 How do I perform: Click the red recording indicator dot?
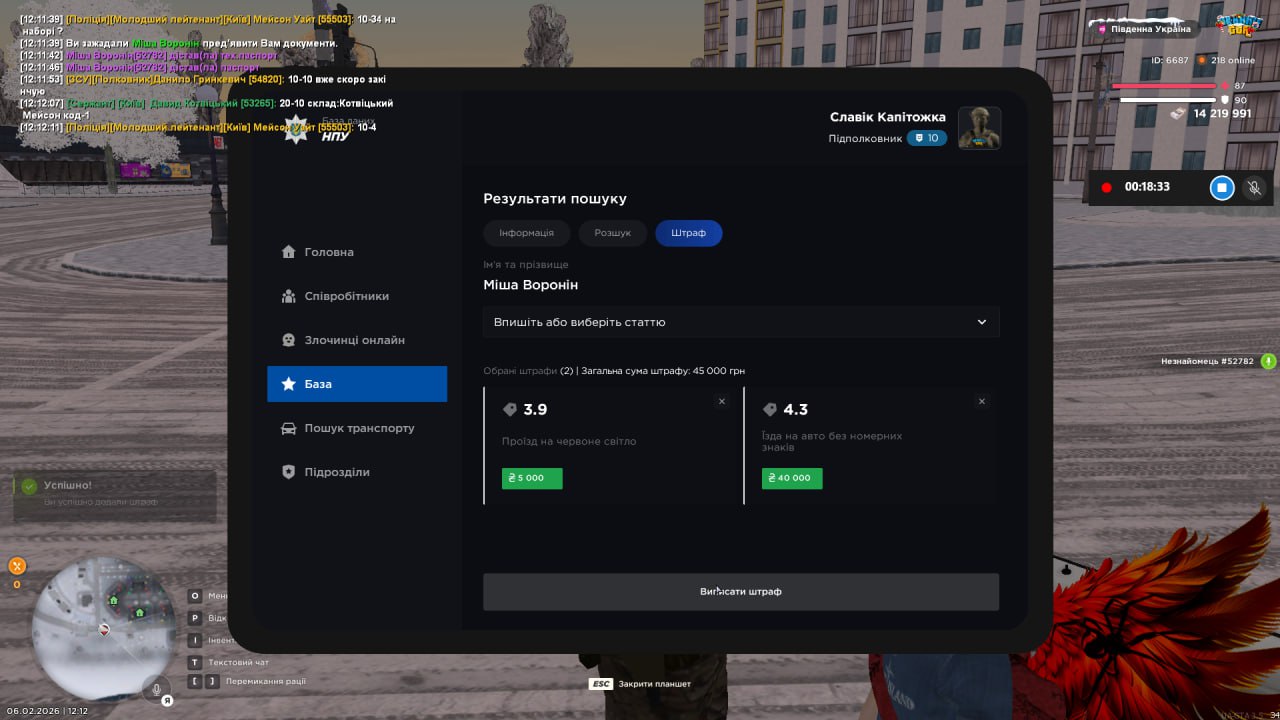pyautogui.click(x=1107, y=187)
